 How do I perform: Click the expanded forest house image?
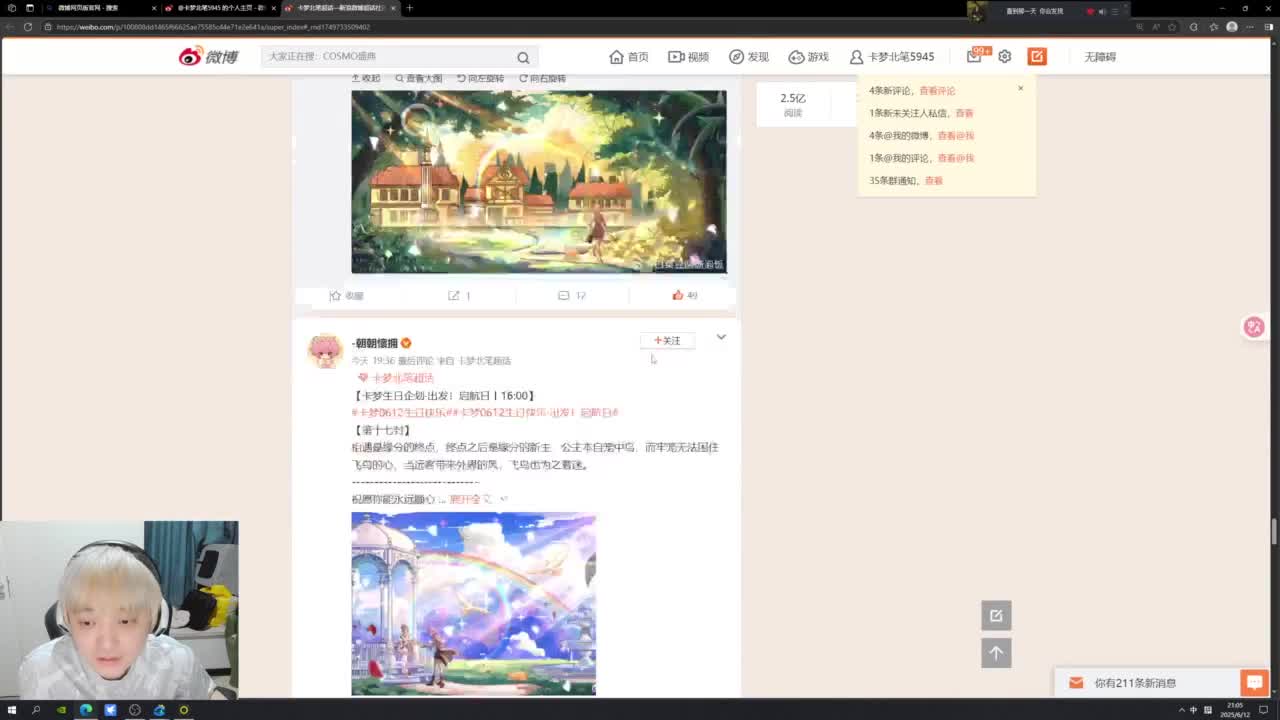[x=539, y=181]
